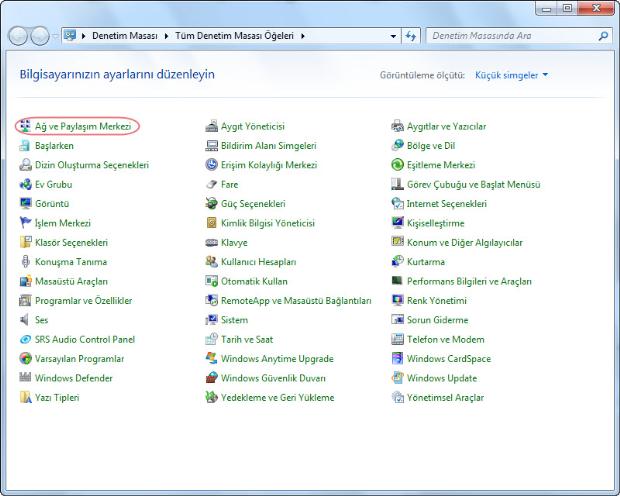Open the Erişim Kolaylığı Merkezi link
This screenshot has width=620, height=496.
pos(269,165)
